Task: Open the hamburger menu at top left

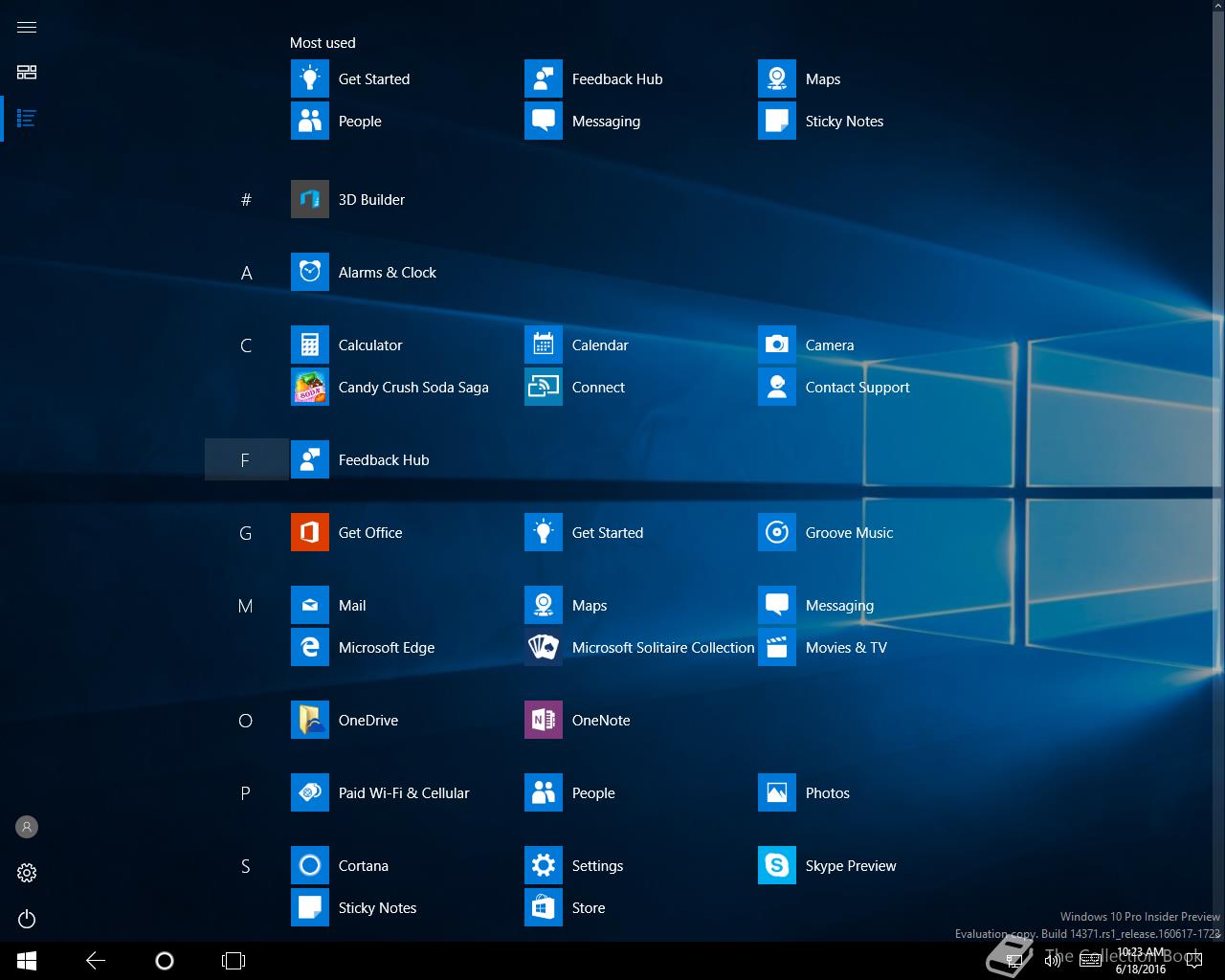Action: [27, 27]
